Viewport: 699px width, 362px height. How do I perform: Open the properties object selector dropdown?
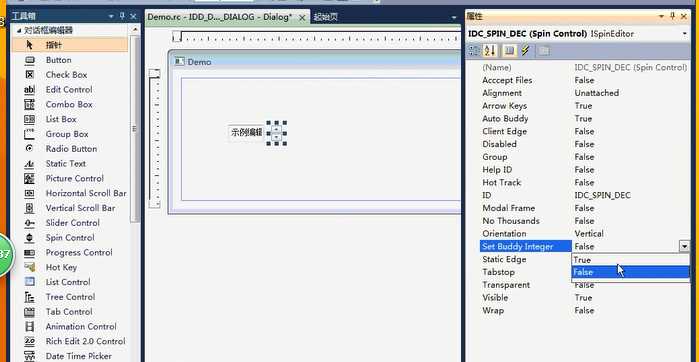coord(685,34)
